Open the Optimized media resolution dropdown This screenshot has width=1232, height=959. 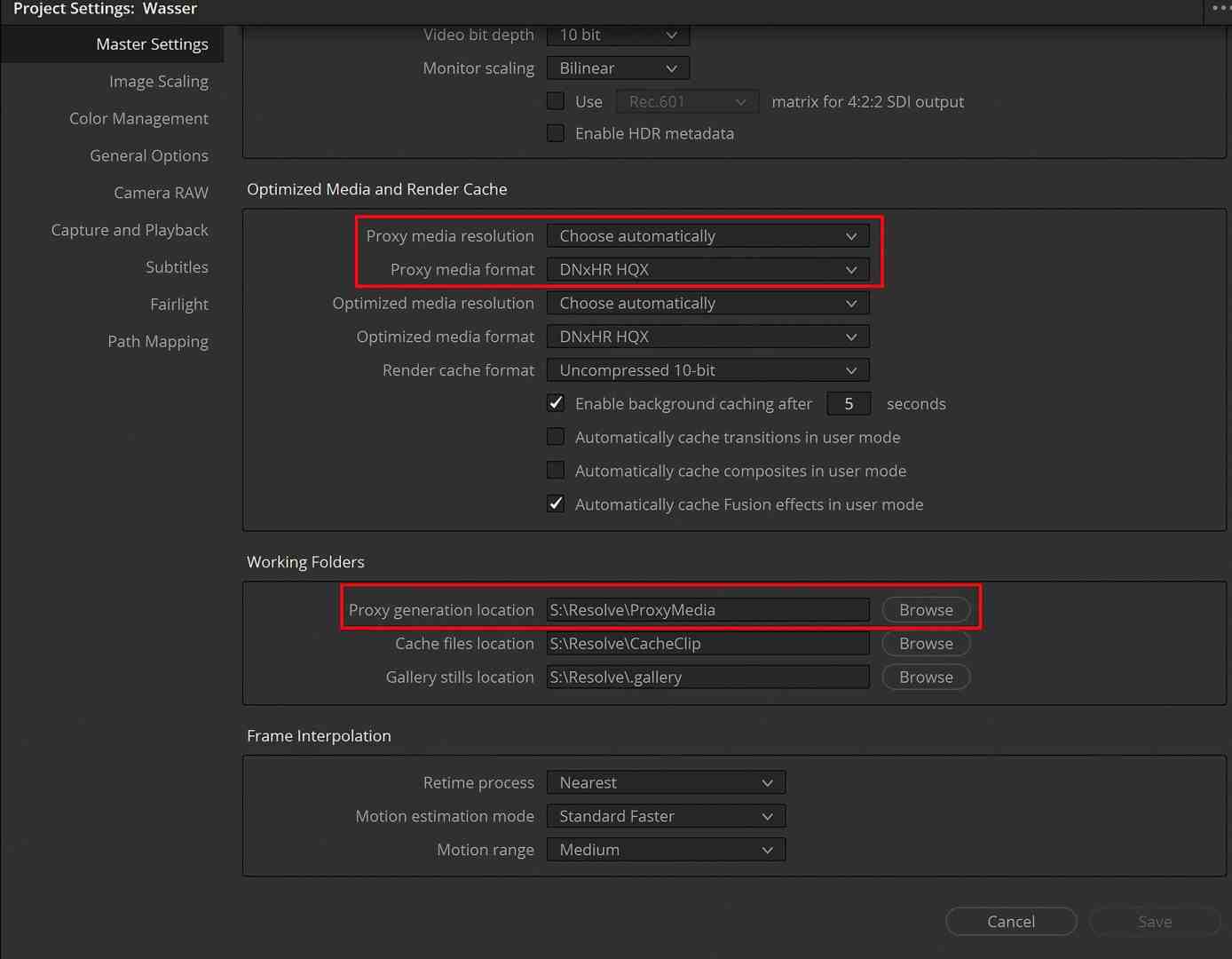[x=707, y=303]
